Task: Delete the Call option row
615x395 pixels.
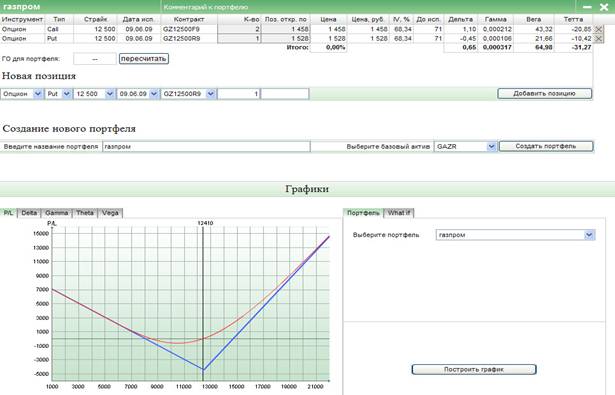Action: (x=598, y=29)
